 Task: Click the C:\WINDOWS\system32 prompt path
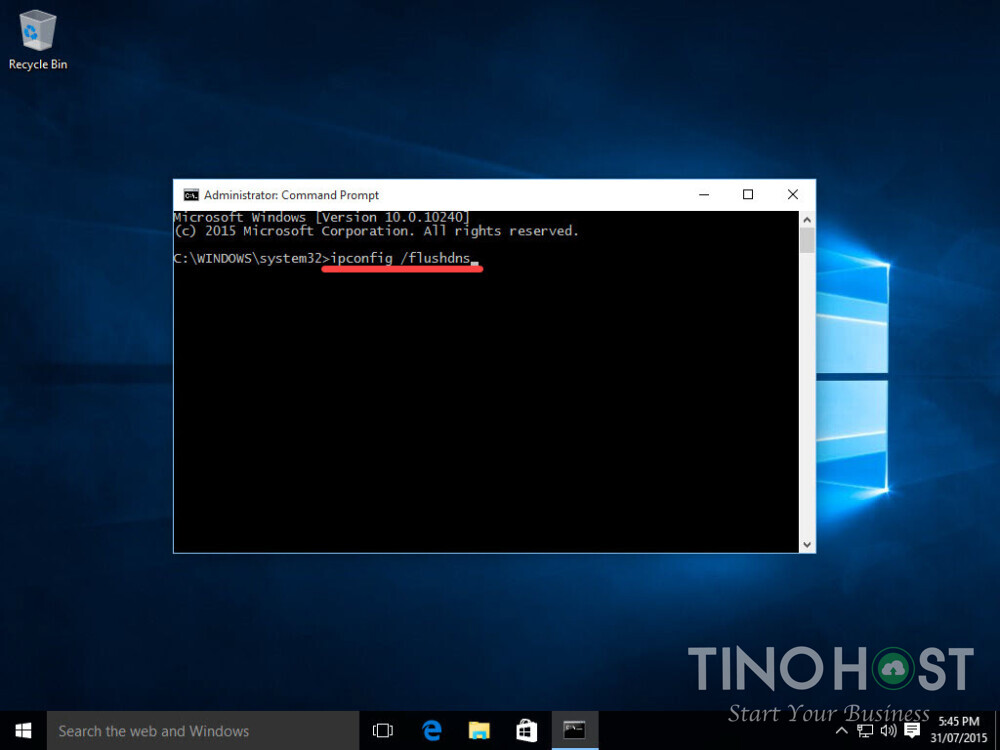coord(247,258)
